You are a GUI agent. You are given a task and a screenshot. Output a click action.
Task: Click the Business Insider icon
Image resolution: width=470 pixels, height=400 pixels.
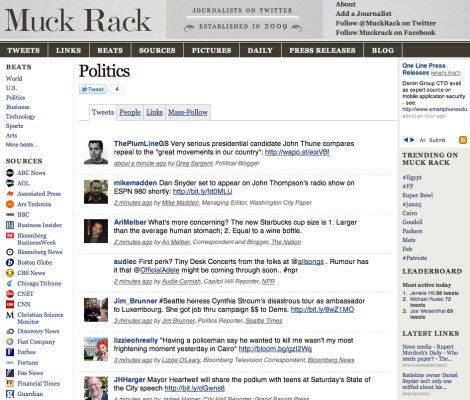tap(10, 225)
